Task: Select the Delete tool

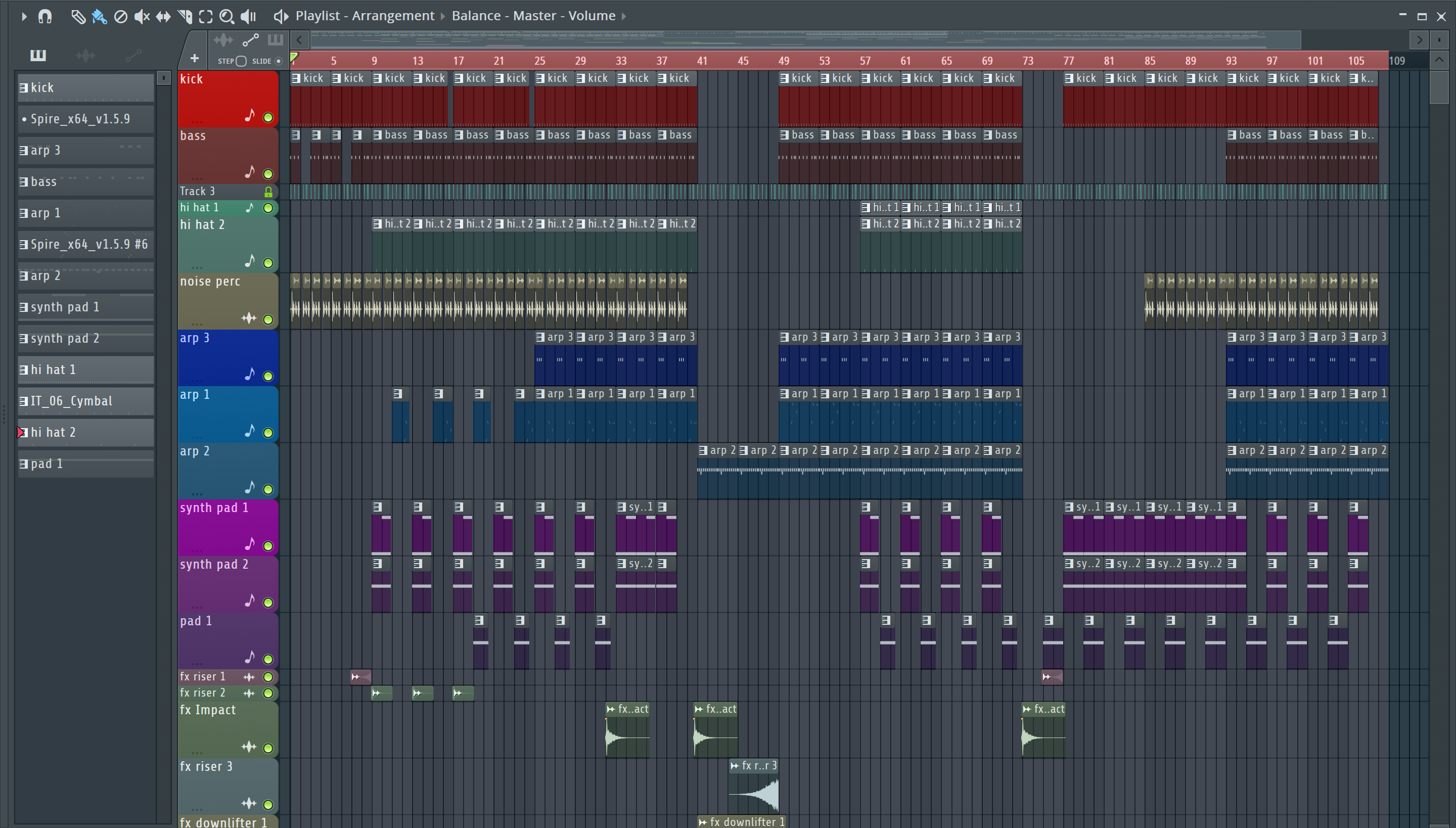Action: 120,17
